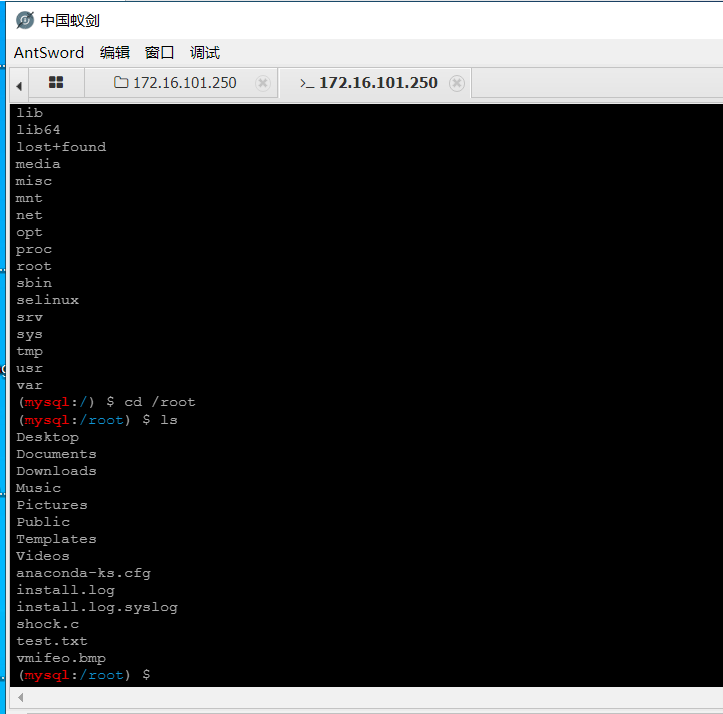Click 'Desktop' in terminal listing

point(47,437)
